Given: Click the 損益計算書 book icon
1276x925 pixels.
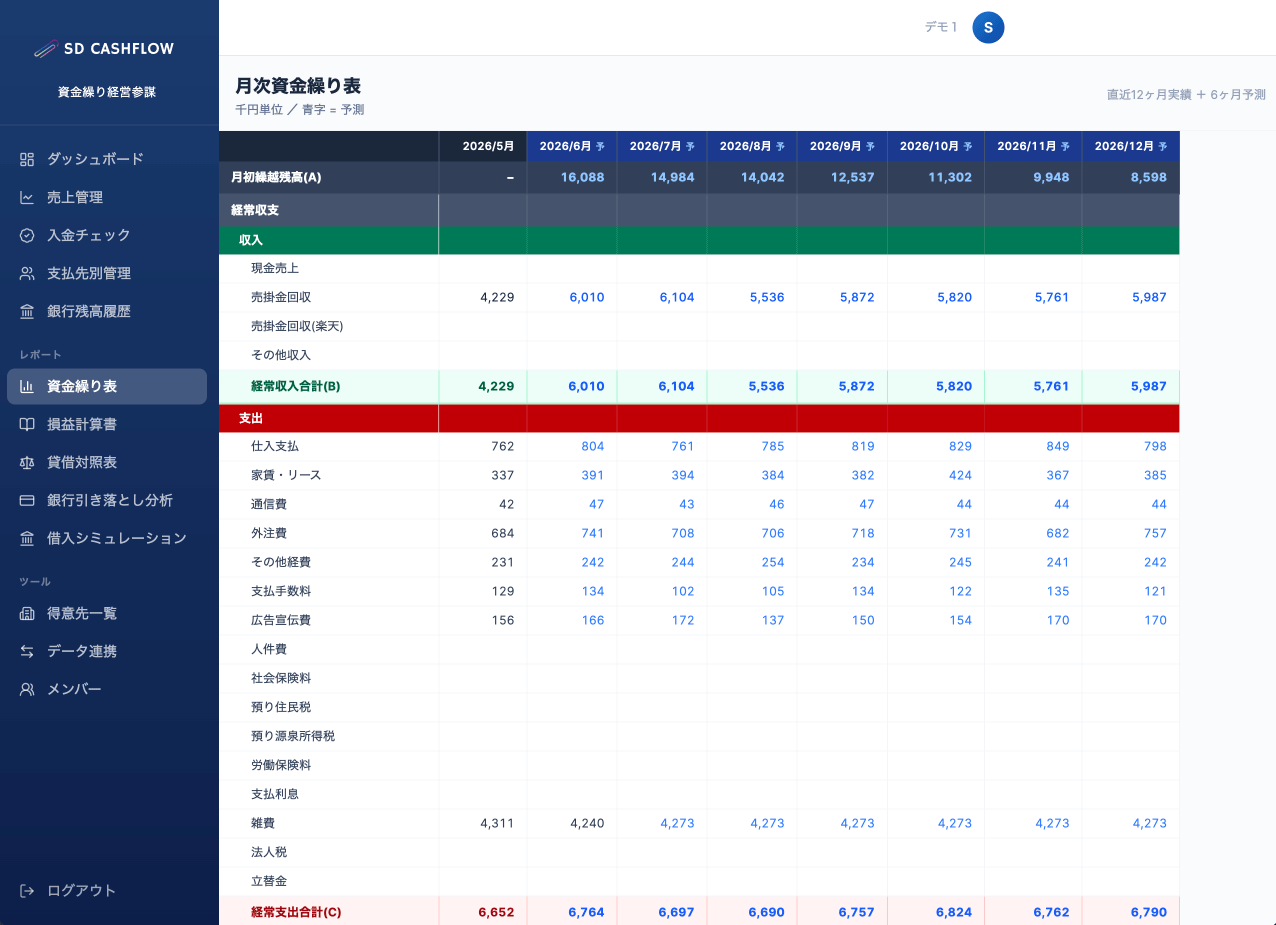Looking at the screenshot, I should point(27,424).
